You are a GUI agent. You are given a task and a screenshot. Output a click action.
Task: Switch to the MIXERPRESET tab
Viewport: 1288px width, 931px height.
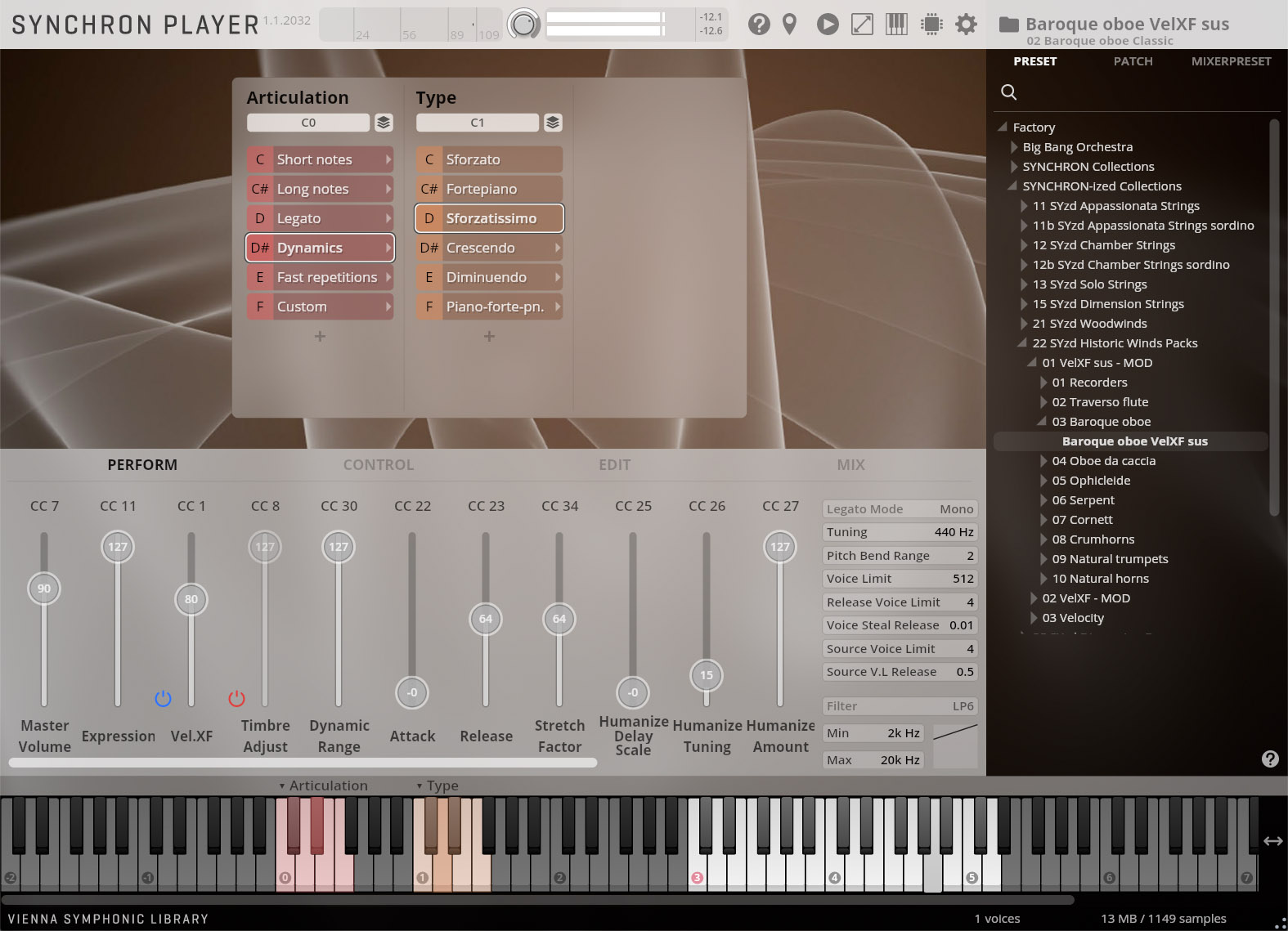[x=1232, y=61]
